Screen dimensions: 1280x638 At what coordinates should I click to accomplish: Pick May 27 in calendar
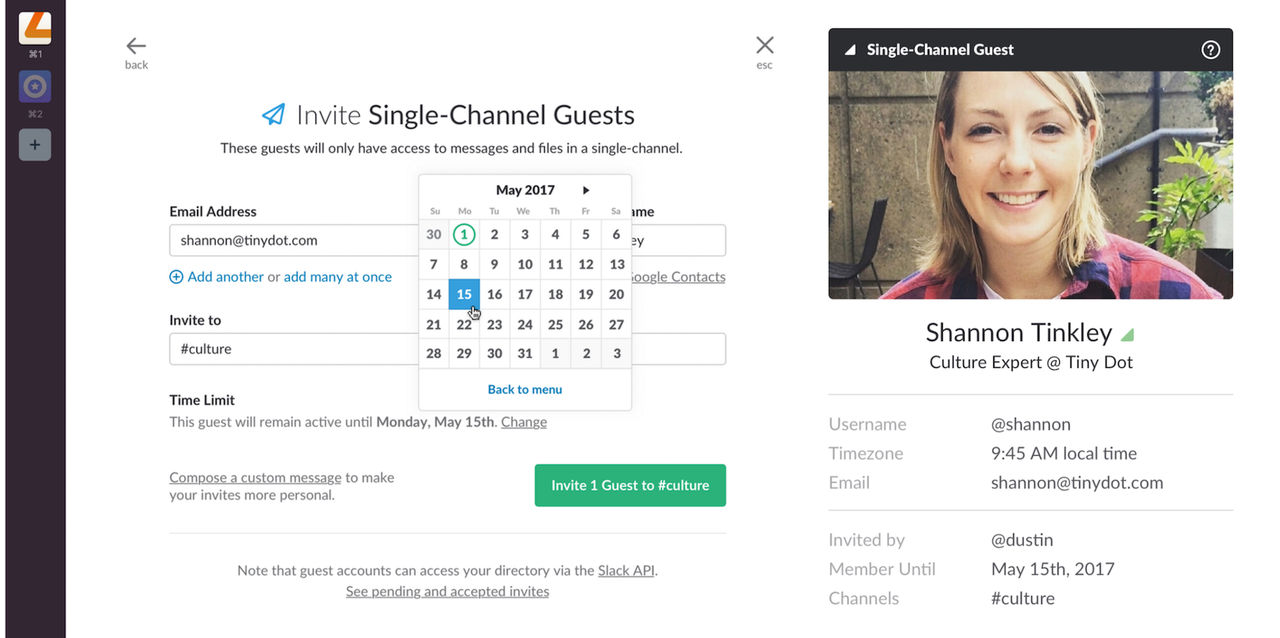[x=616, y=325]
